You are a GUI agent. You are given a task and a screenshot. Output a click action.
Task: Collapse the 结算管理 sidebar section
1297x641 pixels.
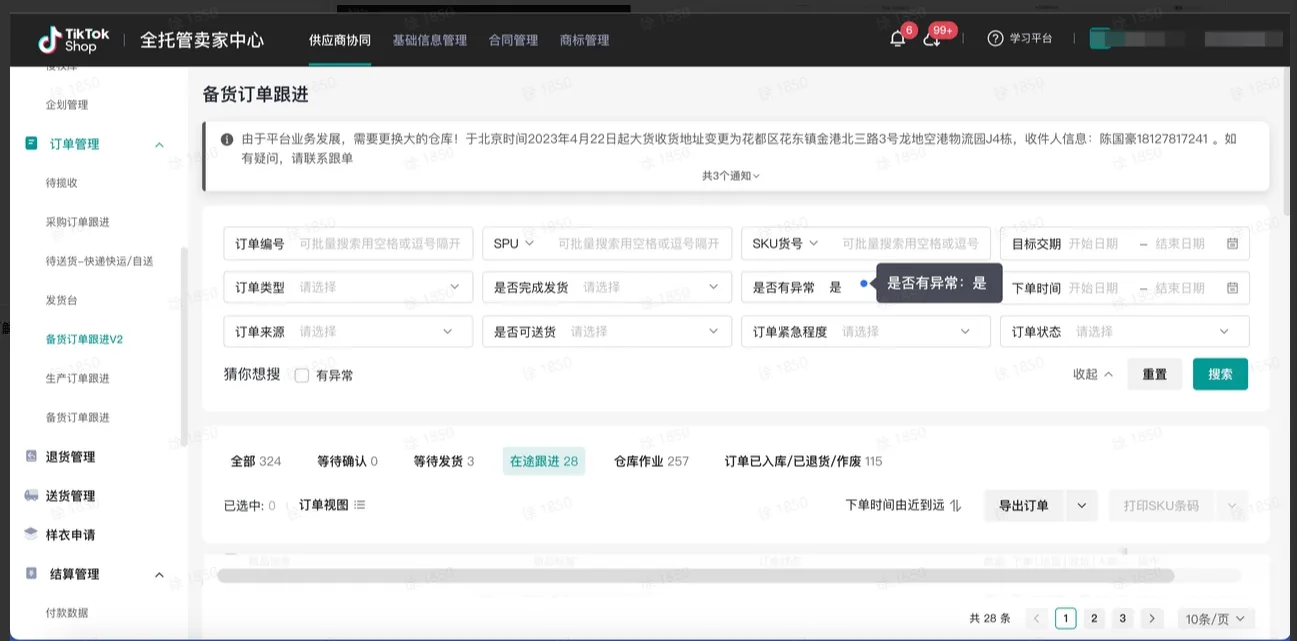point(159,575)
